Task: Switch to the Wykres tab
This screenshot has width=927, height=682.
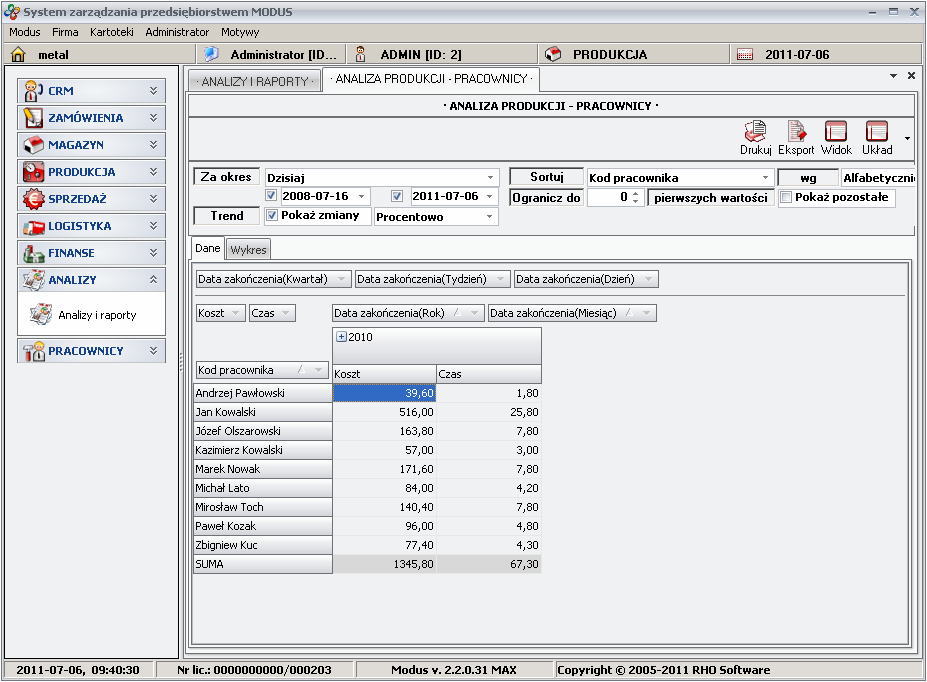Action: [x=248, y=249]
